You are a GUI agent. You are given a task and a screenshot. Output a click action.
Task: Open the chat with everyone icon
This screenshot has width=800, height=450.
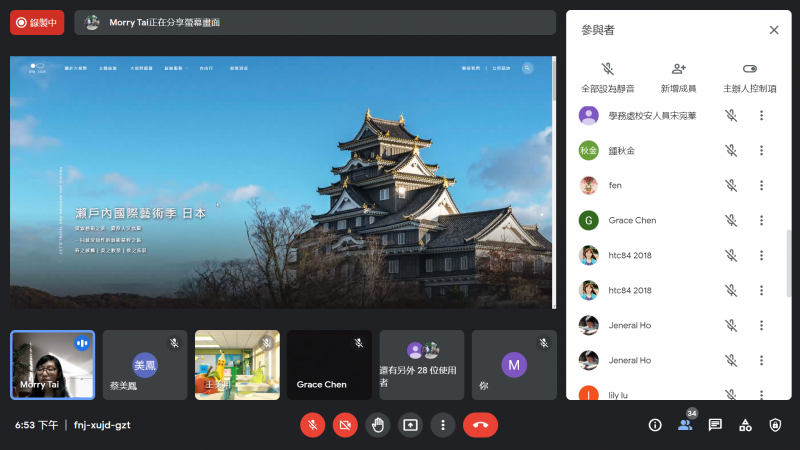[715, 425]
